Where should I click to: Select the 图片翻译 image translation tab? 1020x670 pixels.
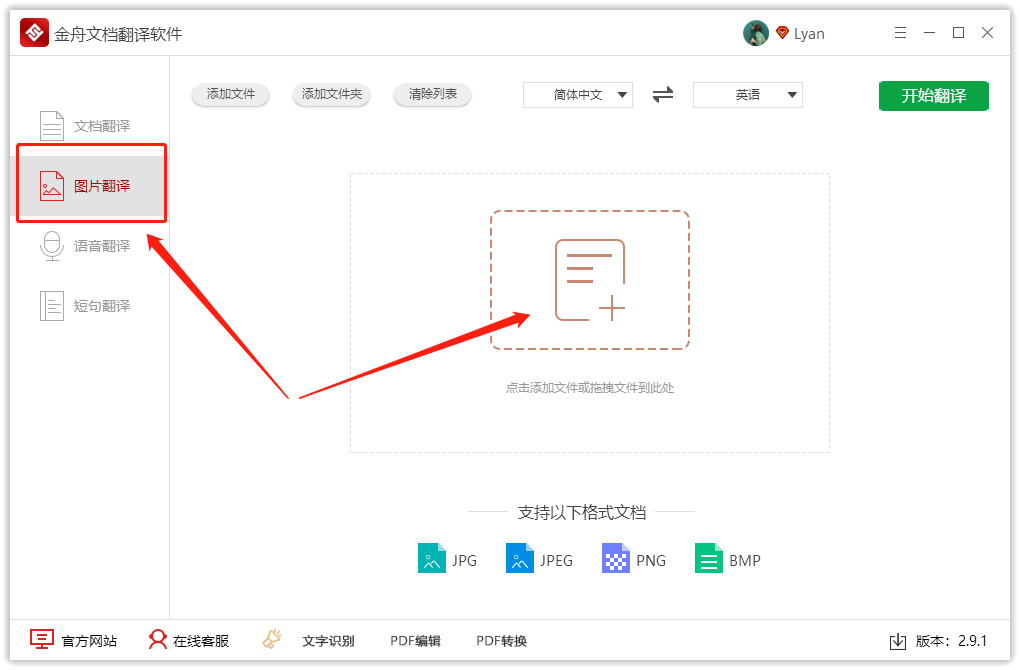(x=92, y=186)
